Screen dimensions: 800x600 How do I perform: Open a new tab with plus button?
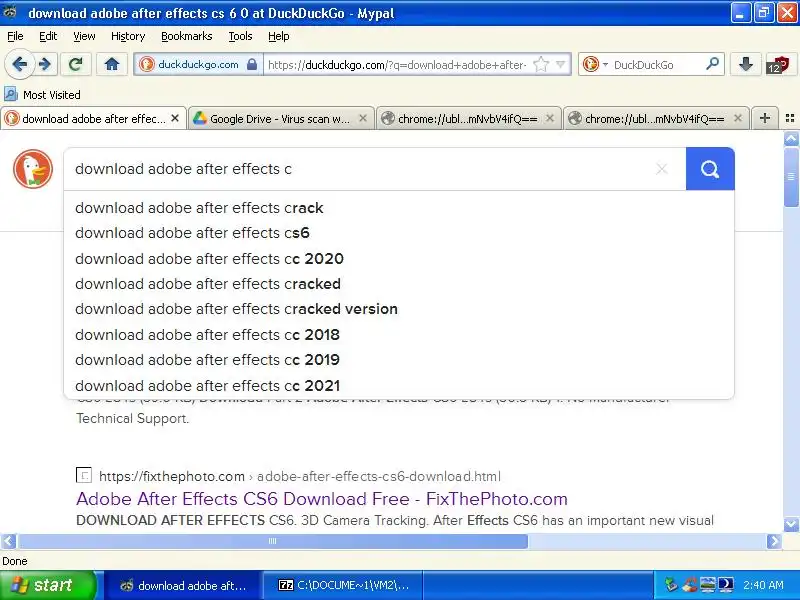(x=764, y=118)
